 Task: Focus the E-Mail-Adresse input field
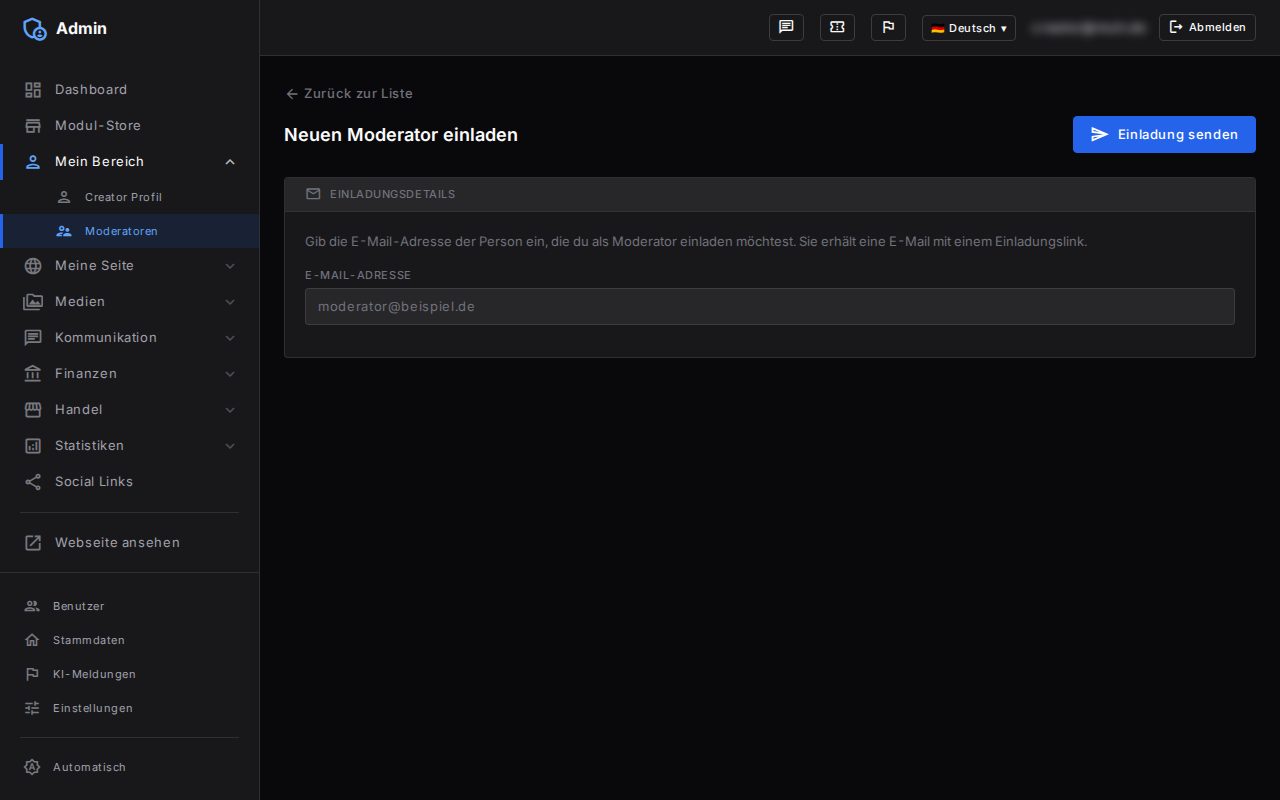point(770,307)
